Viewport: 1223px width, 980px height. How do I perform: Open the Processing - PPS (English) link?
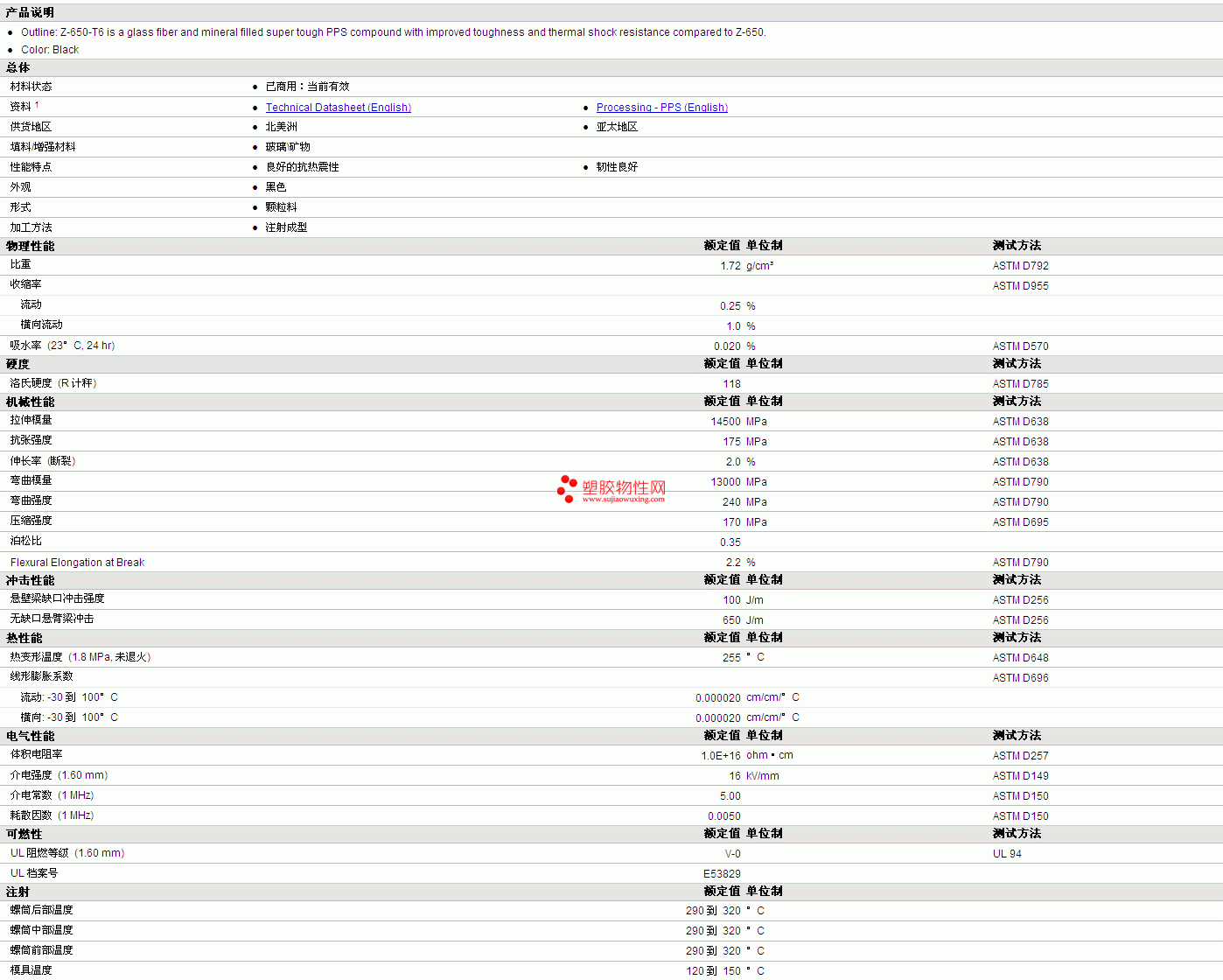[662, 108]
